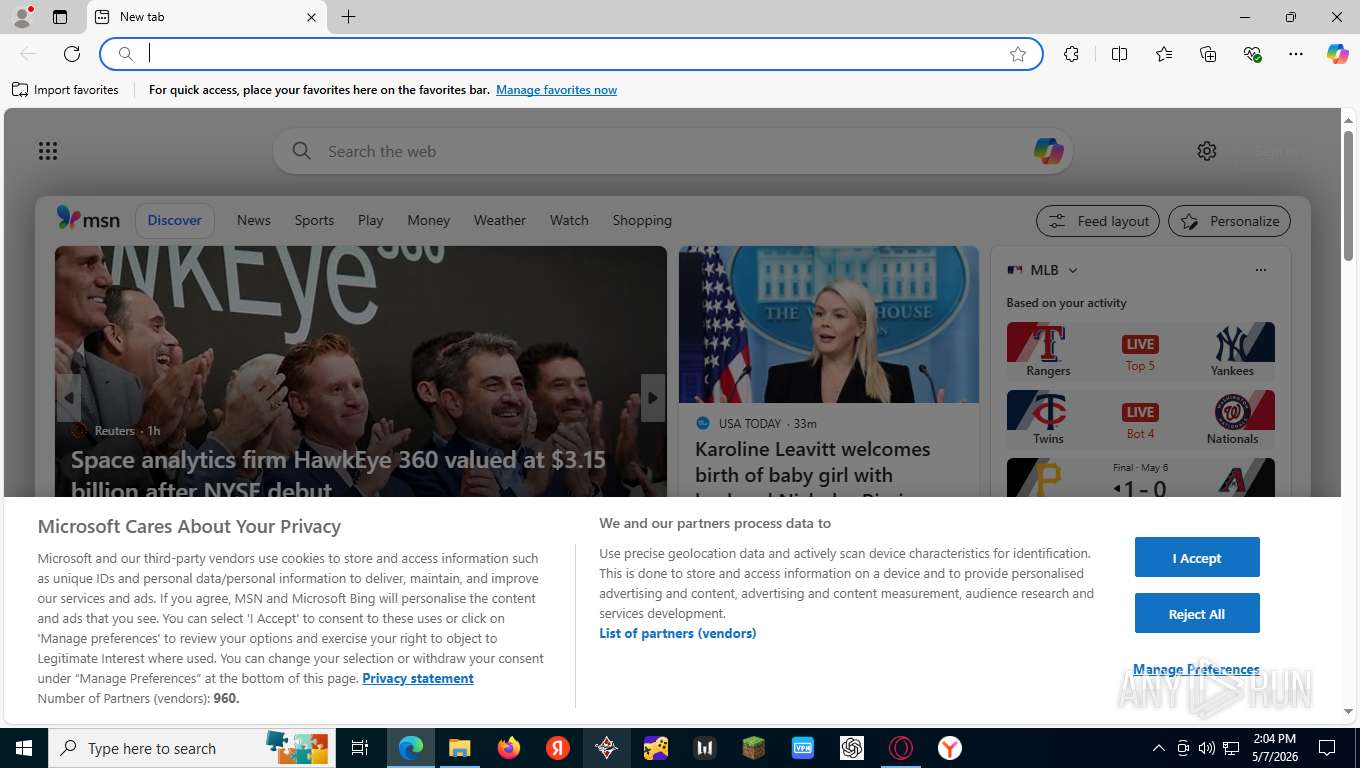Screen dimensions: 1360x768
Task: Show next story with right carousel arrow
Action: pyautogui.click(x=653, y=398)
